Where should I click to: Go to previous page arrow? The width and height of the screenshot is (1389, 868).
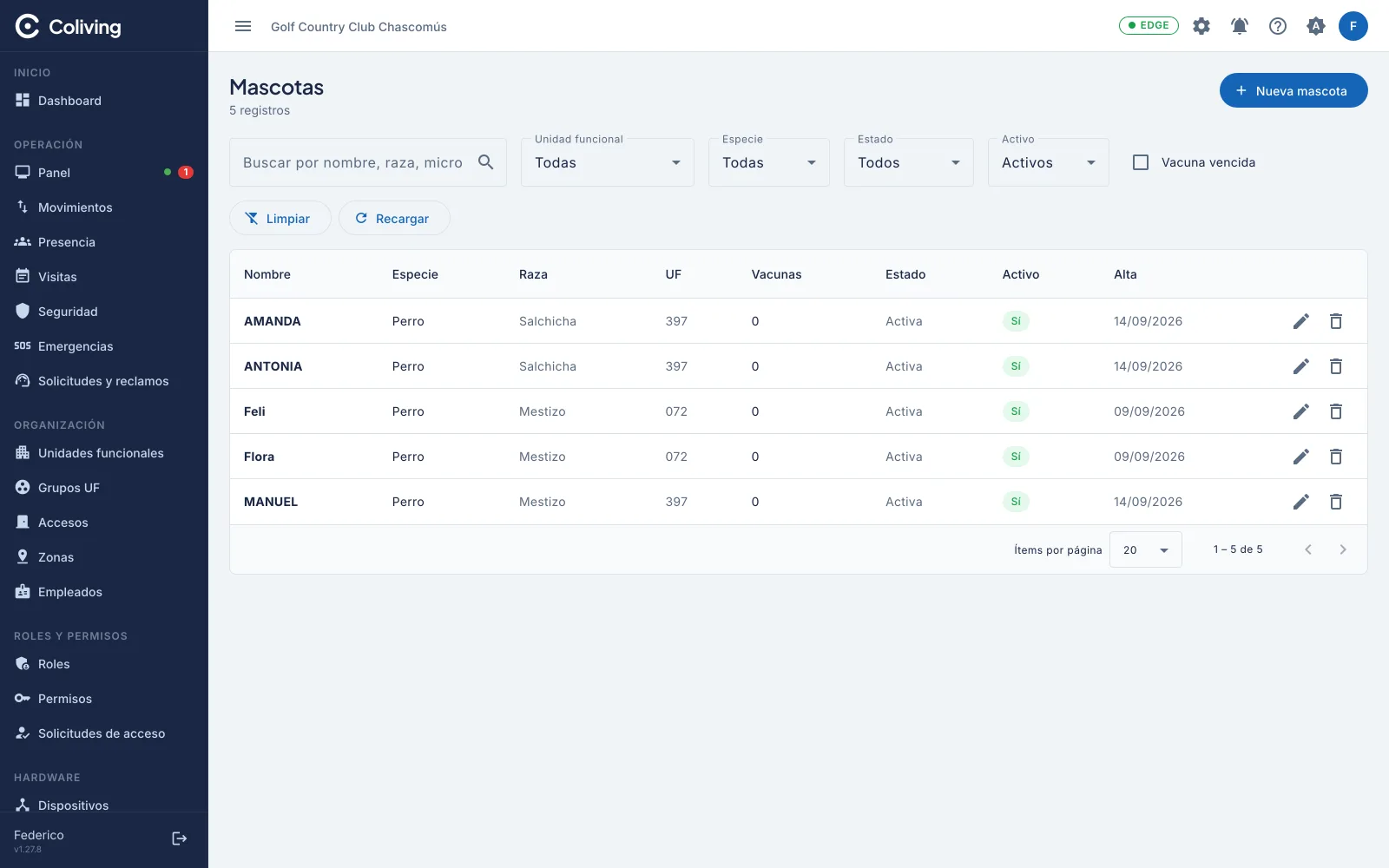click(x=1308, y=549)
